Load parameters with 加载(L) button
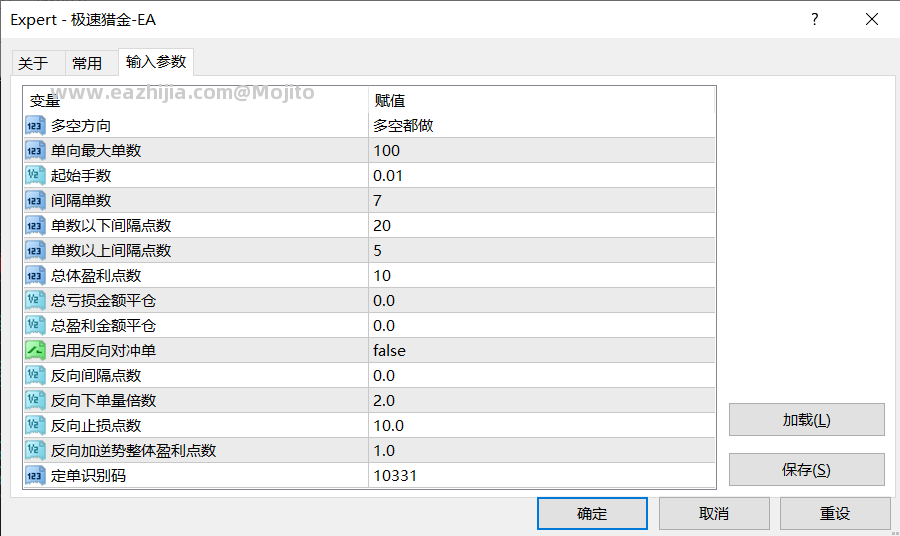 point(806,420)
